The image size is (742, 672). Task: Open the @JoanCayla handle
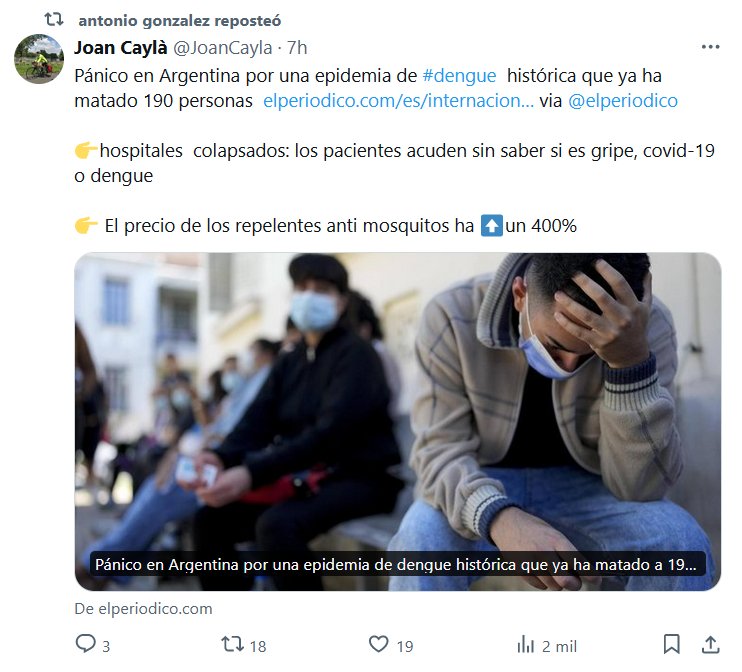(x=222, y=48)
